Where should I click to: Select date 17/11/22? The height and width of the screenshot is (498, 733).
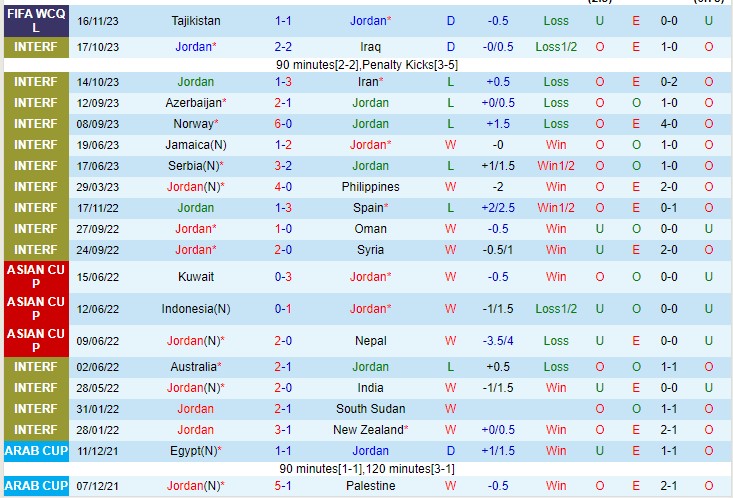(x=98, y=208)
